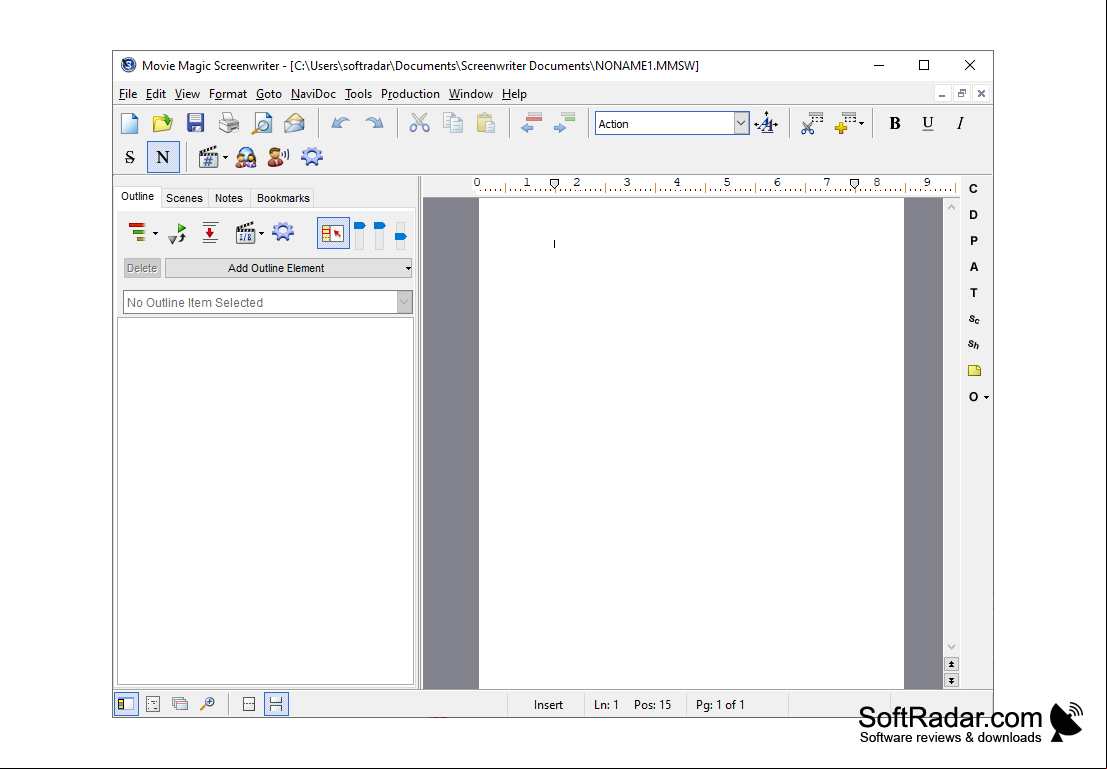Expand the I/E clapperboard dropdown in Outline panel

(x=261, y=234)
